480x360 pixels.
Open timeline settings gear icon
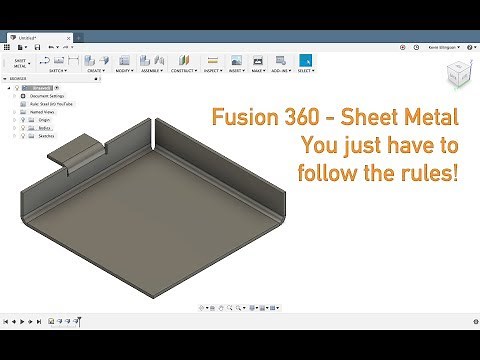coord(476,321)
